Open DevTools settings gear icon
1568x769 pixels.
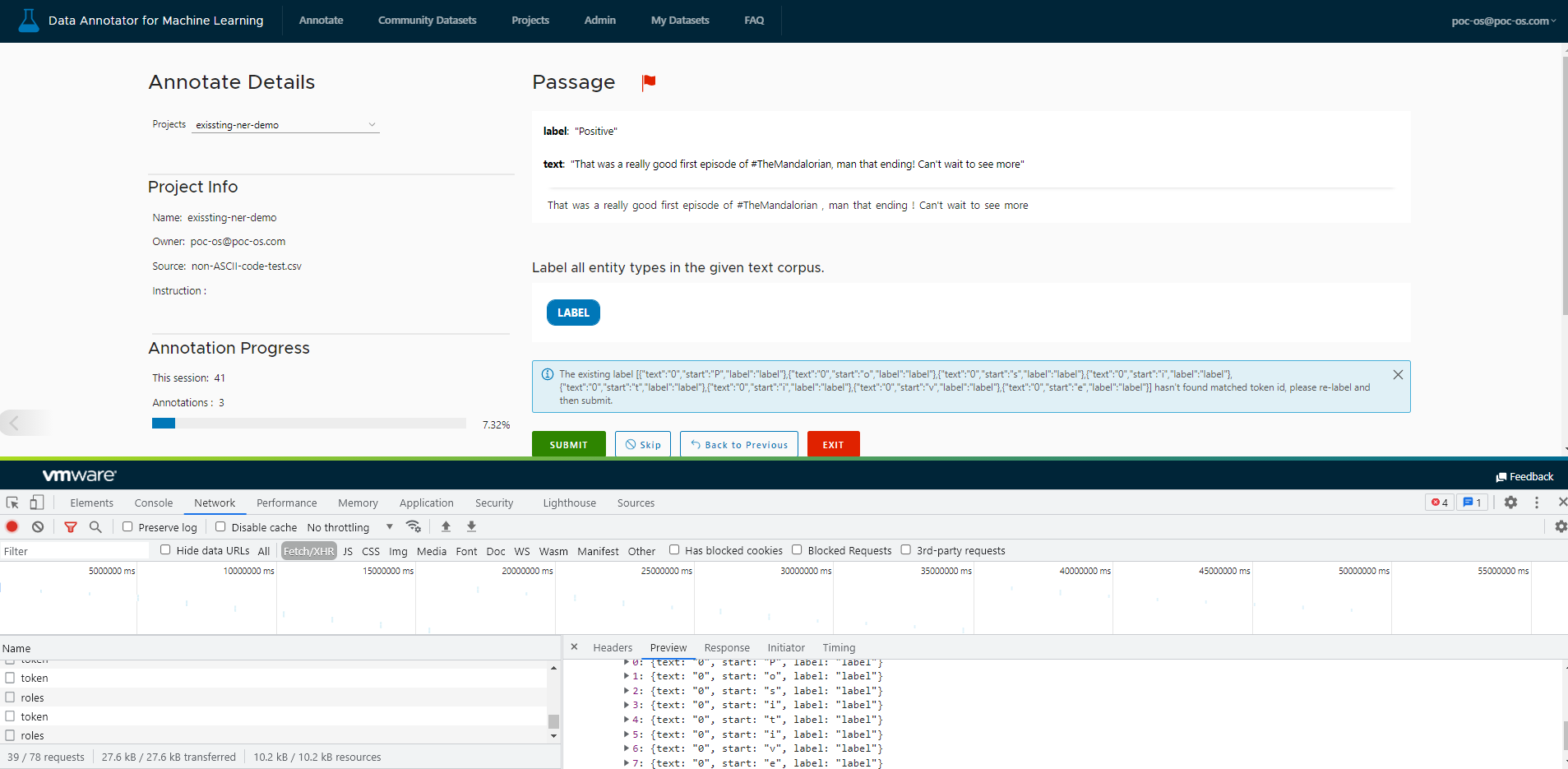(1510, 502)
